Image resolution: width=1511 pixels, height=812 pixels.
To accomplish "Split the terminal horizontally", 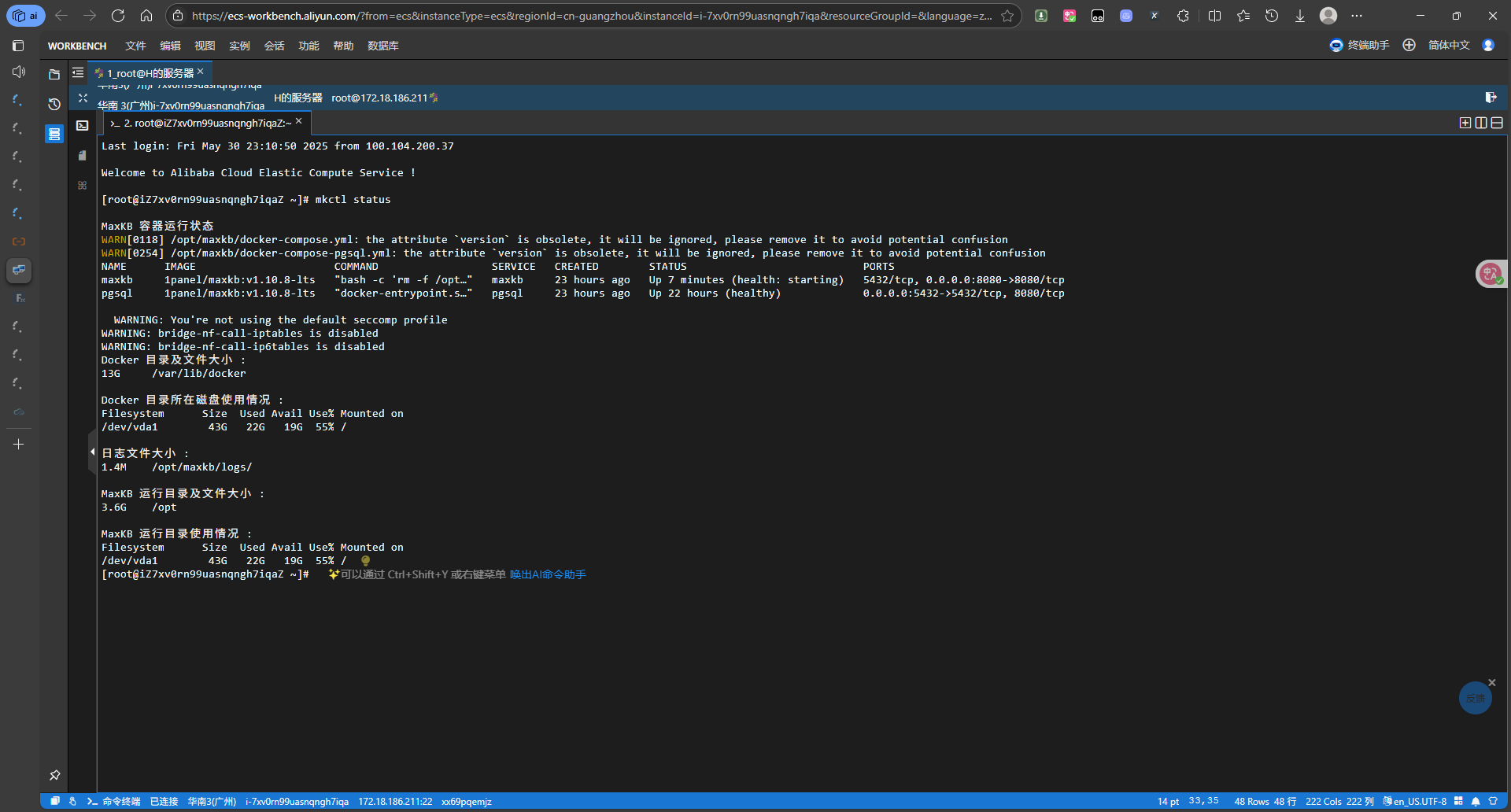I will point(1497,123).
